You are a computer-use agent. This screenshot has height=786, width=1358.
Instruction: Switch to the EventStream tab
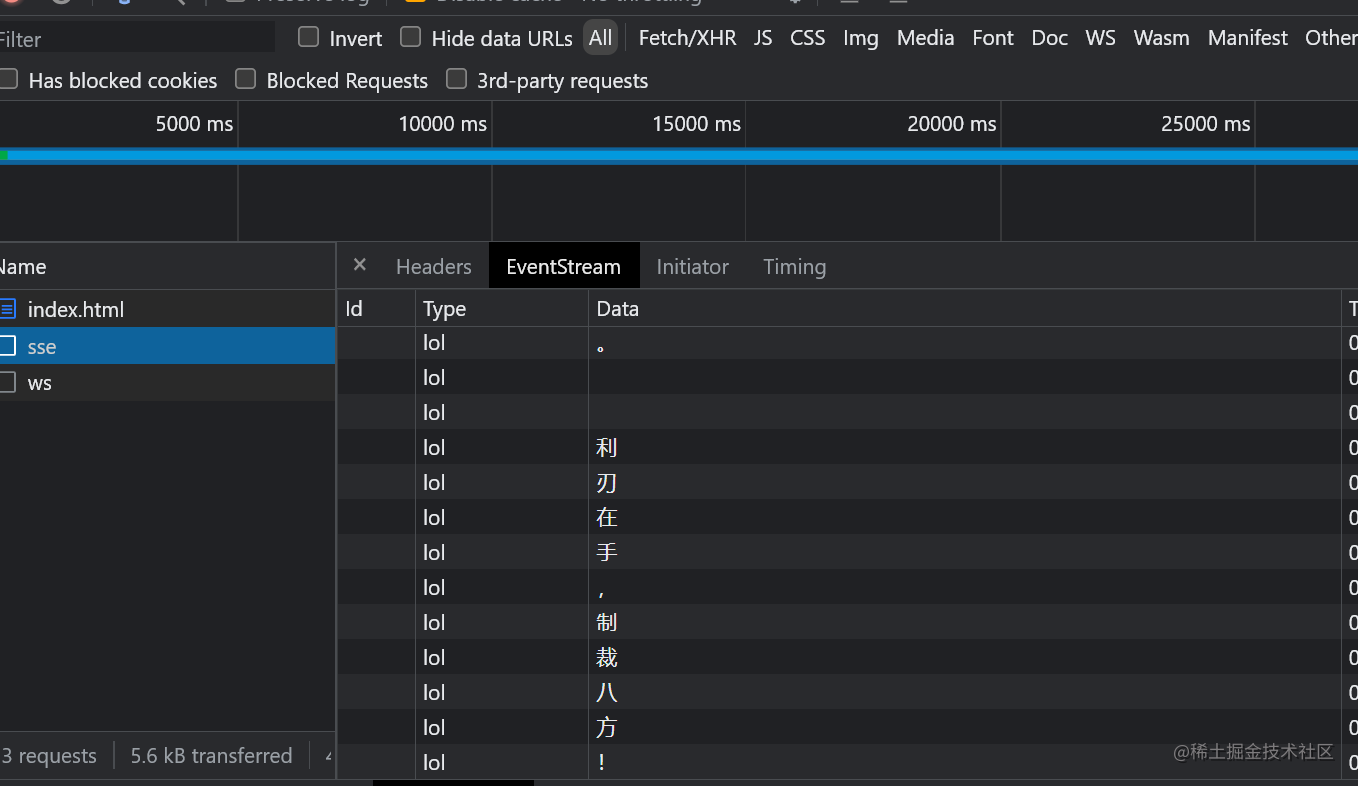(563, 266)
